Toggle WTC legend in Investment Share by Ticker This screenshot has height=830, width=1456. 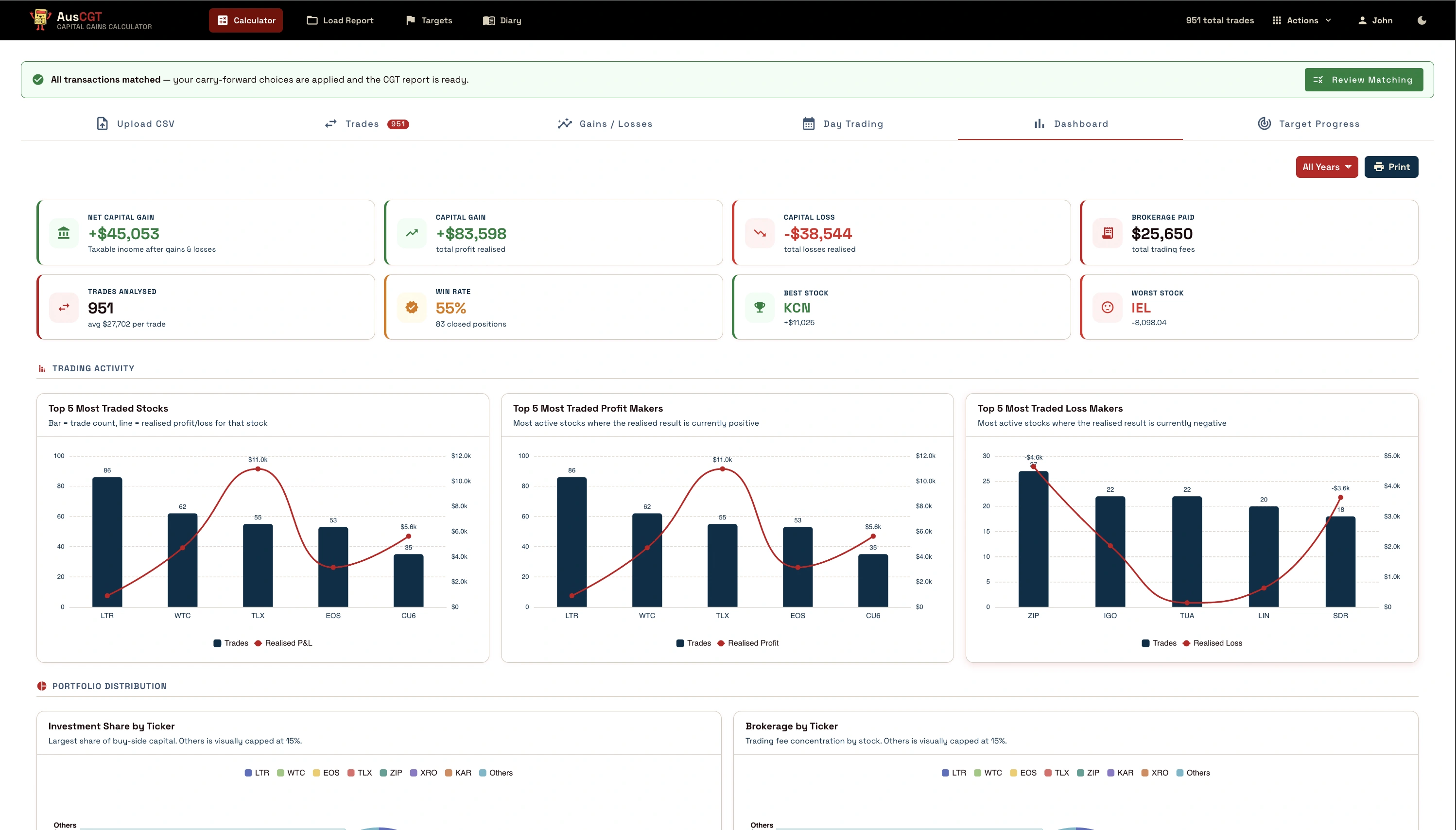pos(291,773)
